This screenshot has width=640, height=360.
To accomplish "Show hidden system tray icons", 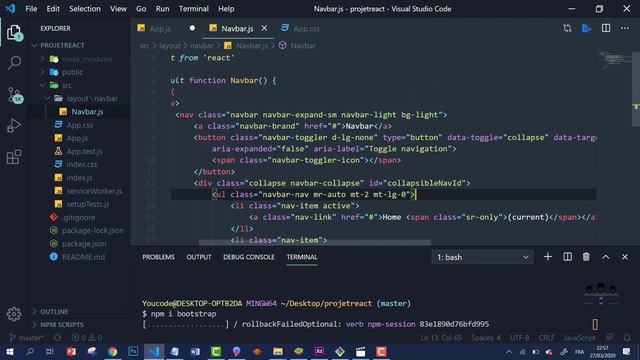I will pyautogui.click(x=509, y=351).
